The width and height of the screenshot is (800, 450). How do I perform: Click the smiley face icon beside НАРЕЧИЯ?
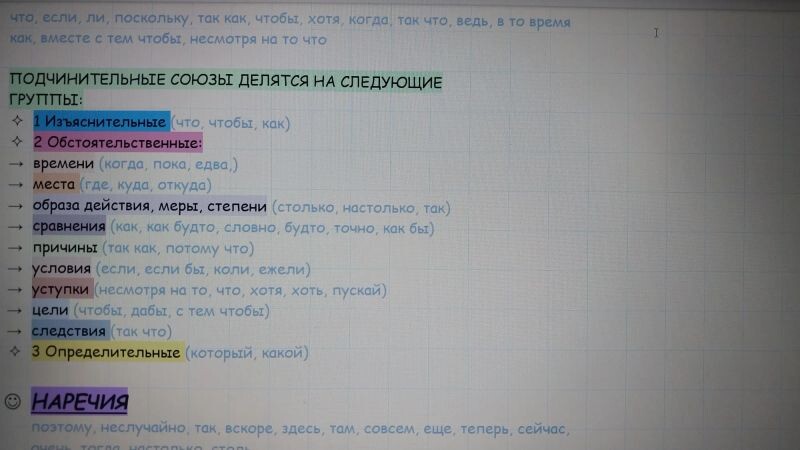point(13,401)
